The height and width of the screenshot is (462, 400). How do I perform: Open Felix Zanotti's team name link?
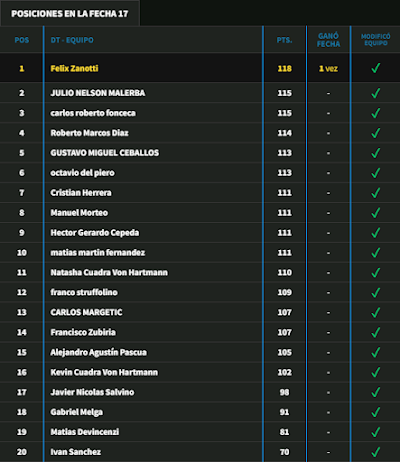(74, 68)
